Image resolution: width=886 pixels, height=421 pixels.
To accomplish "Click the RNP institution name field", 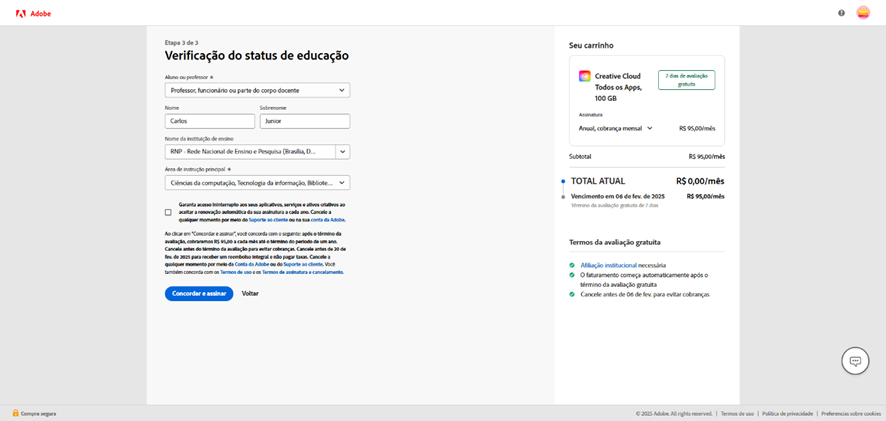I will click(250, 152).
